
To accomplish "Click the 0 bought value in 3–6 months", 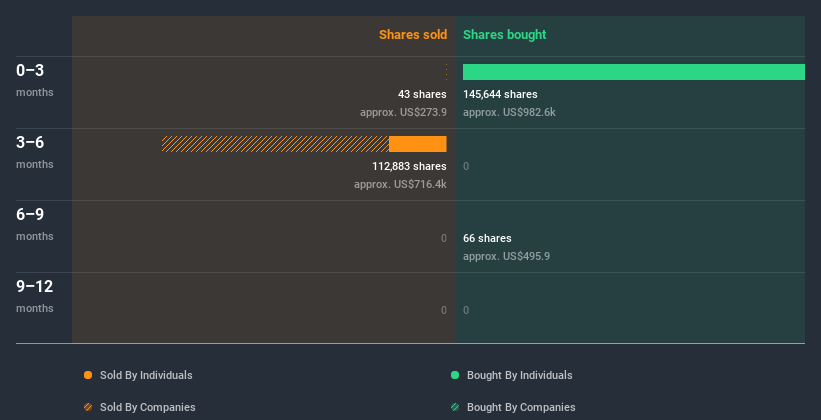I will click(x=466, y=167).
